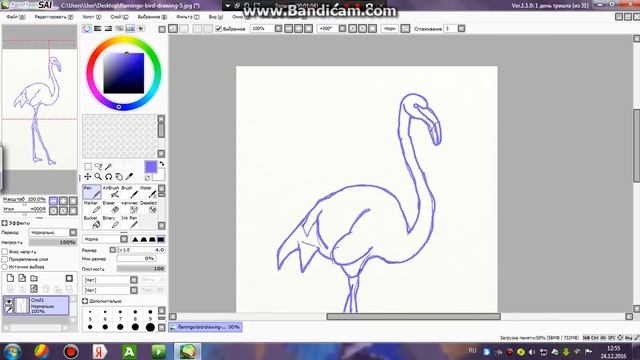Pick the eyedropper color picker tool
Screen dimensions: 640x360
[x=129, y=177]
